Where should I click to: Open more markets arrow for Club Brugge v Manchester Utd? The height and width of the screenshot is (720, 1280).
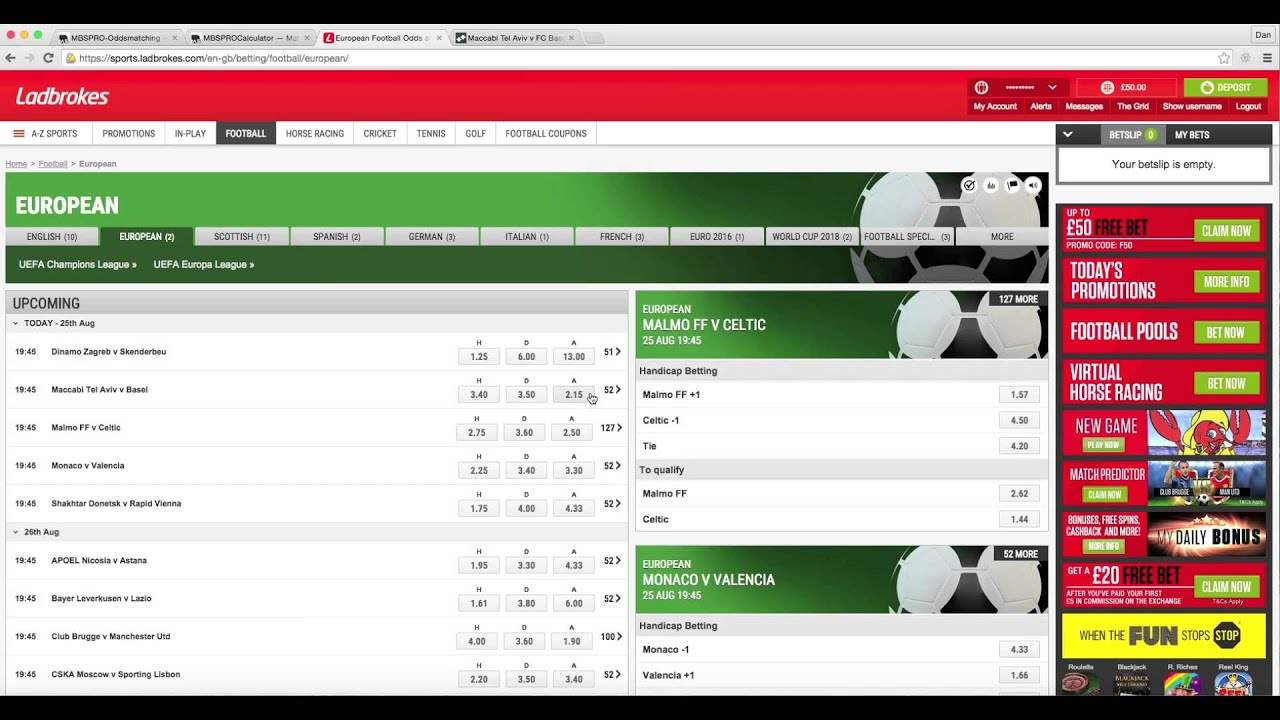(x=619, y=636)
